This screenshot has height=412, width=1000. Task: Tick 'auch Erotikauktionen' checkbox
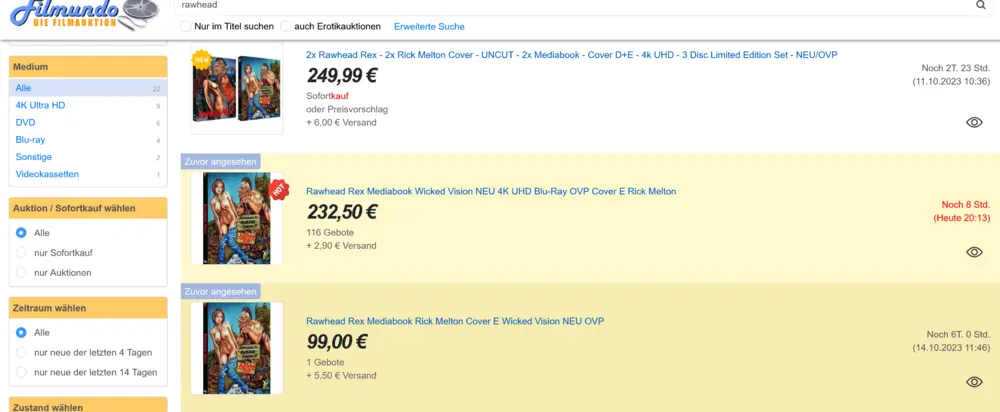pyautogui.click(x=287, y=26)
